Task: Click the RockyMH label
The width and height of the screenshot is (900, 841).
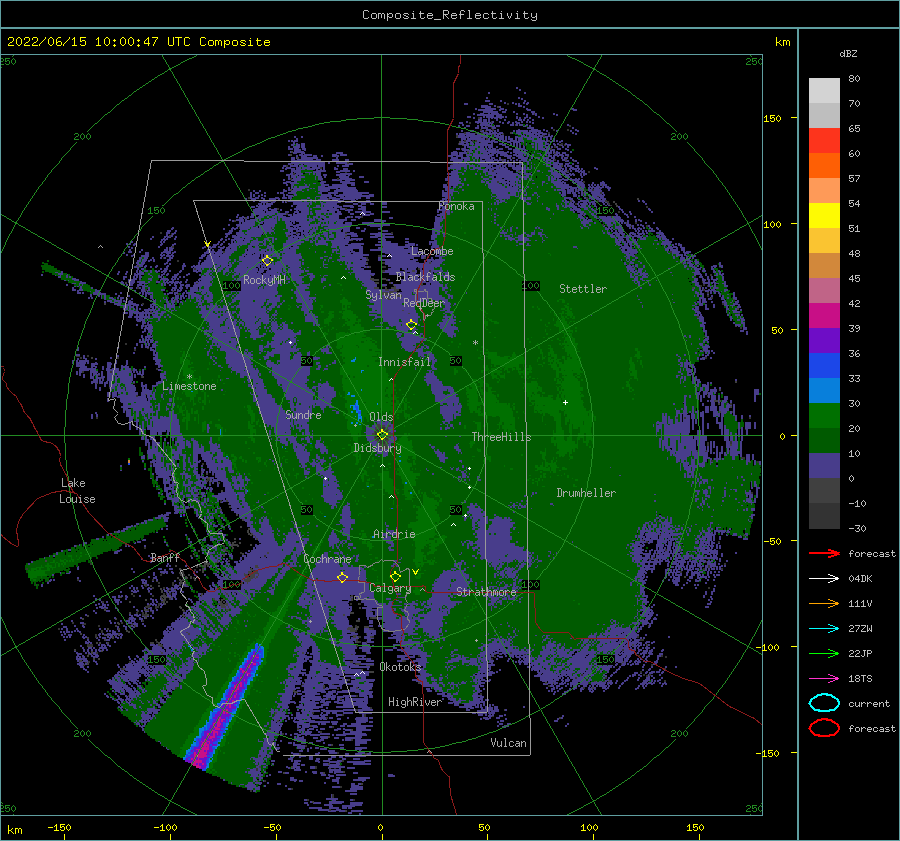Action: tap(264, 280)
